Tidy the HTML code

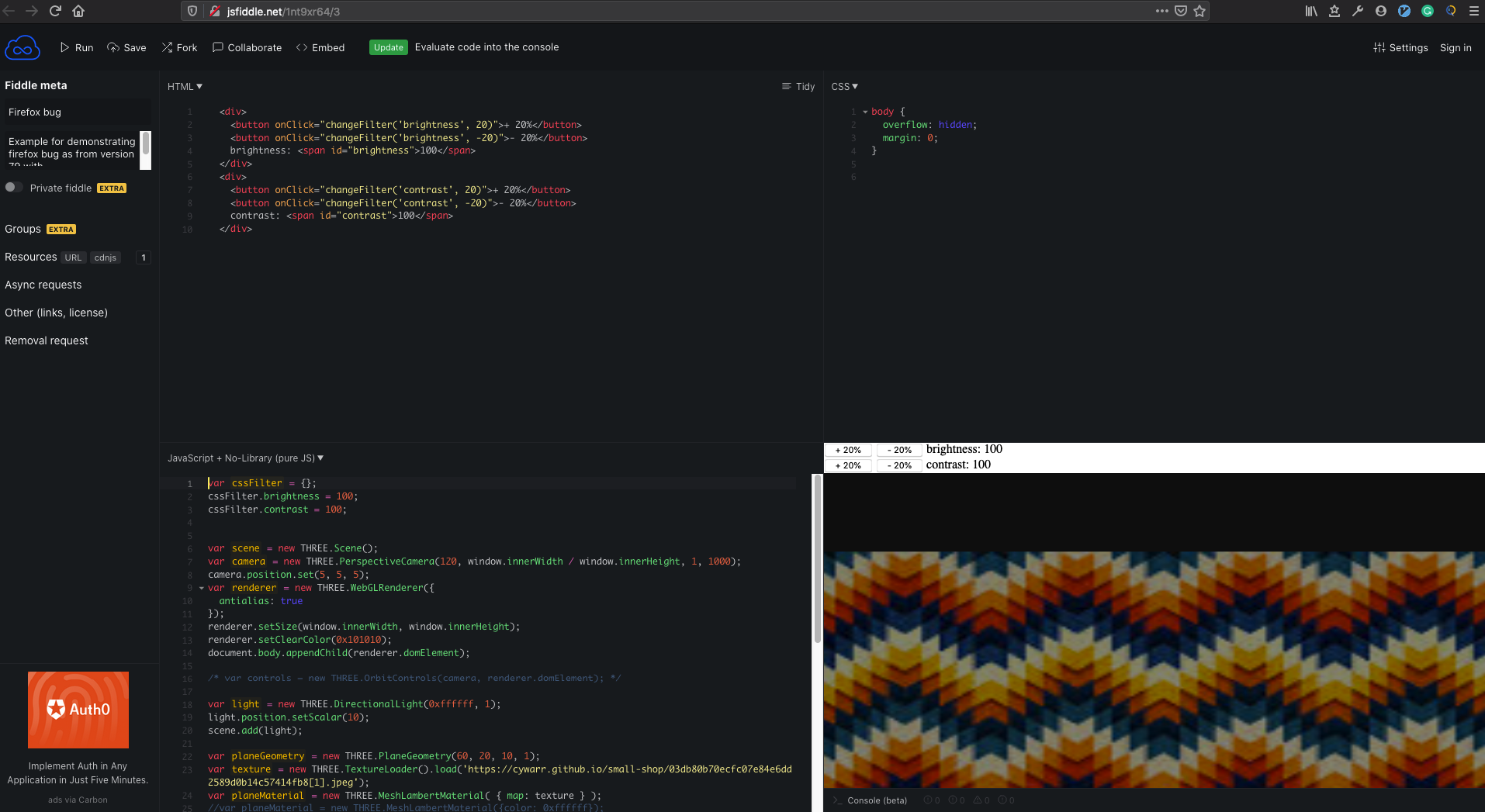pyautogui.click(x=798, y=86)
